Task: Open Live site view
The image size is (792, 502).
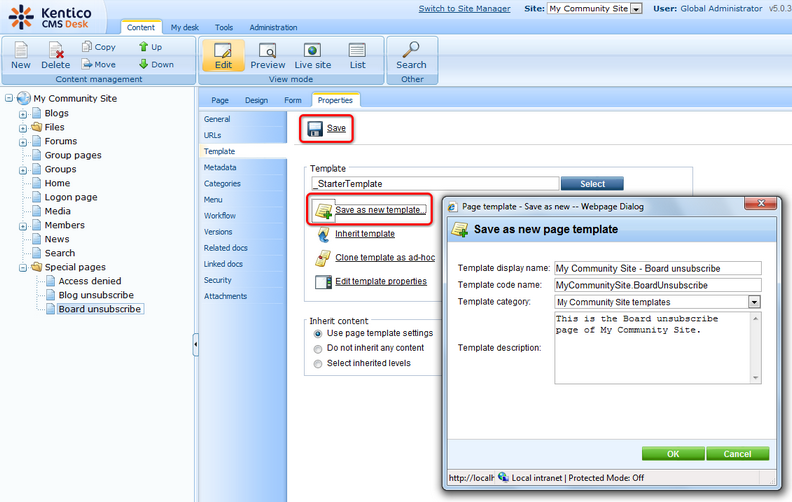Action: tap(313, 56)
